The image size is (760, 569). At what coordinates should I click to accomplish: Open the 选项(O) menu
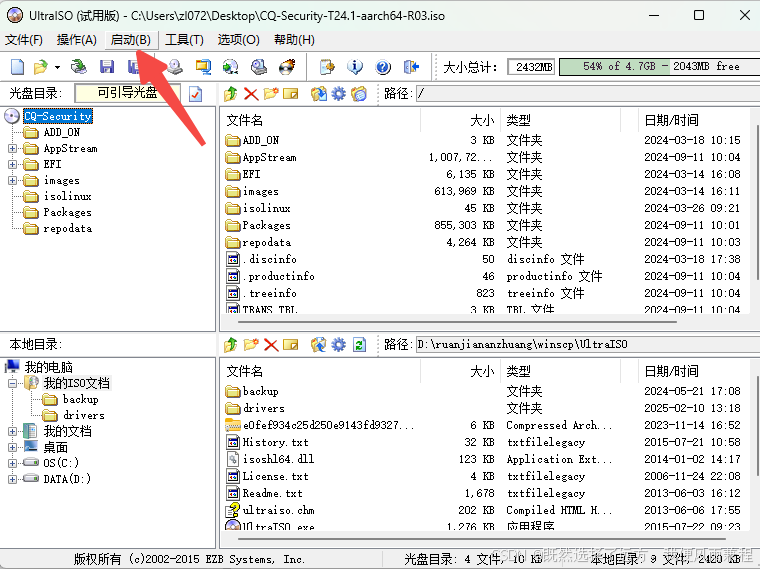pyautogui.click(x=238, y=40)
